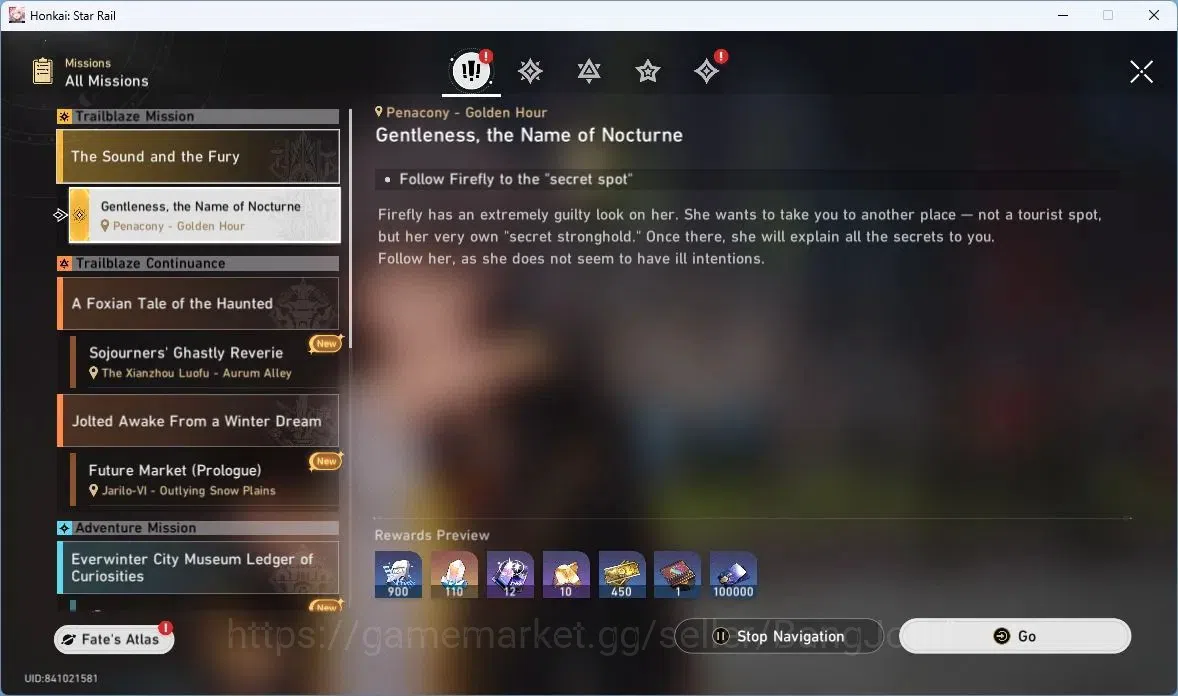
Task: Switch to the Trailblaze Continuance triangle tab
Action: [589, 71]
